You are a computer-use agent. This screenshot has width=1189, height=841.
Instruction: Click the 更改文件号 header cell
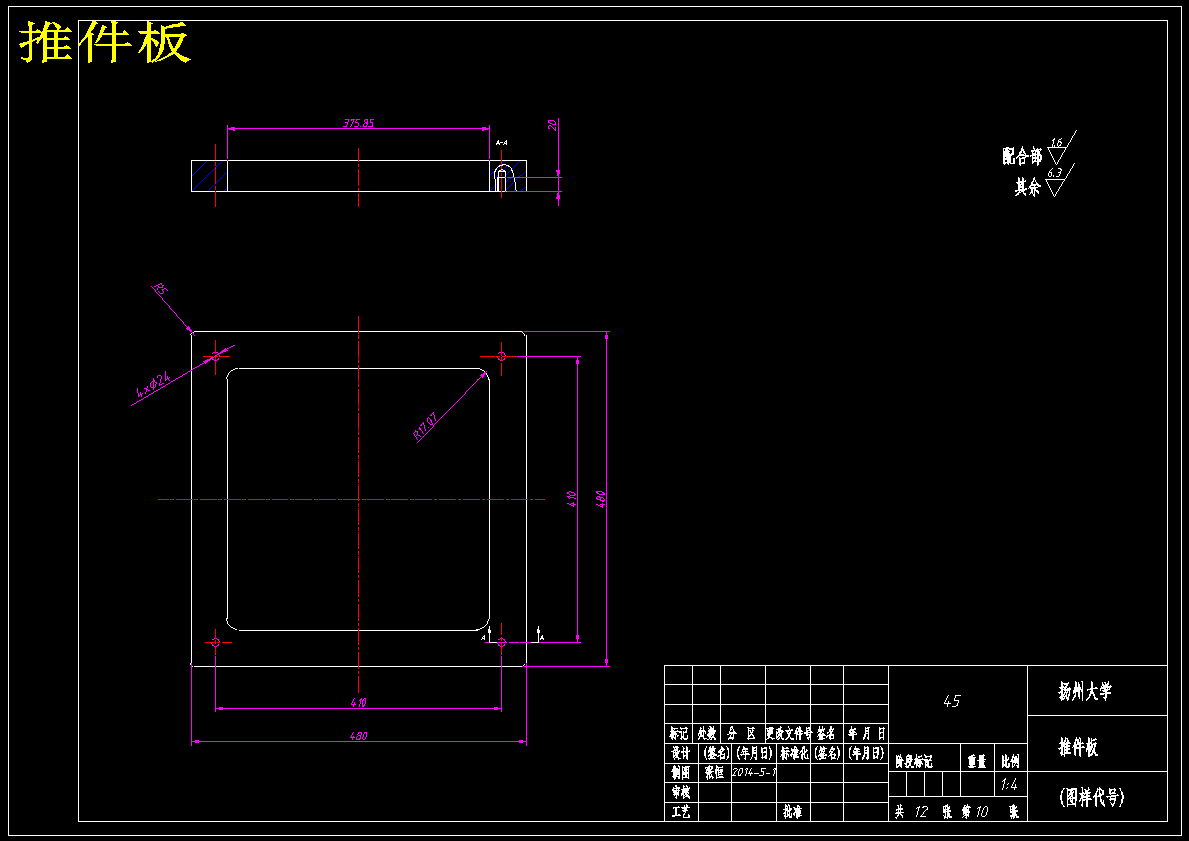point(788,734)
